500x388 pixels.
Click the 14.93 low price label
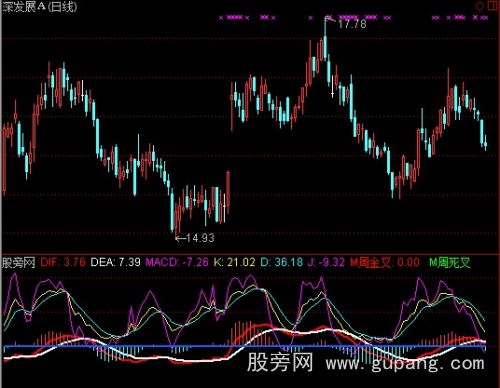point(200,238)
